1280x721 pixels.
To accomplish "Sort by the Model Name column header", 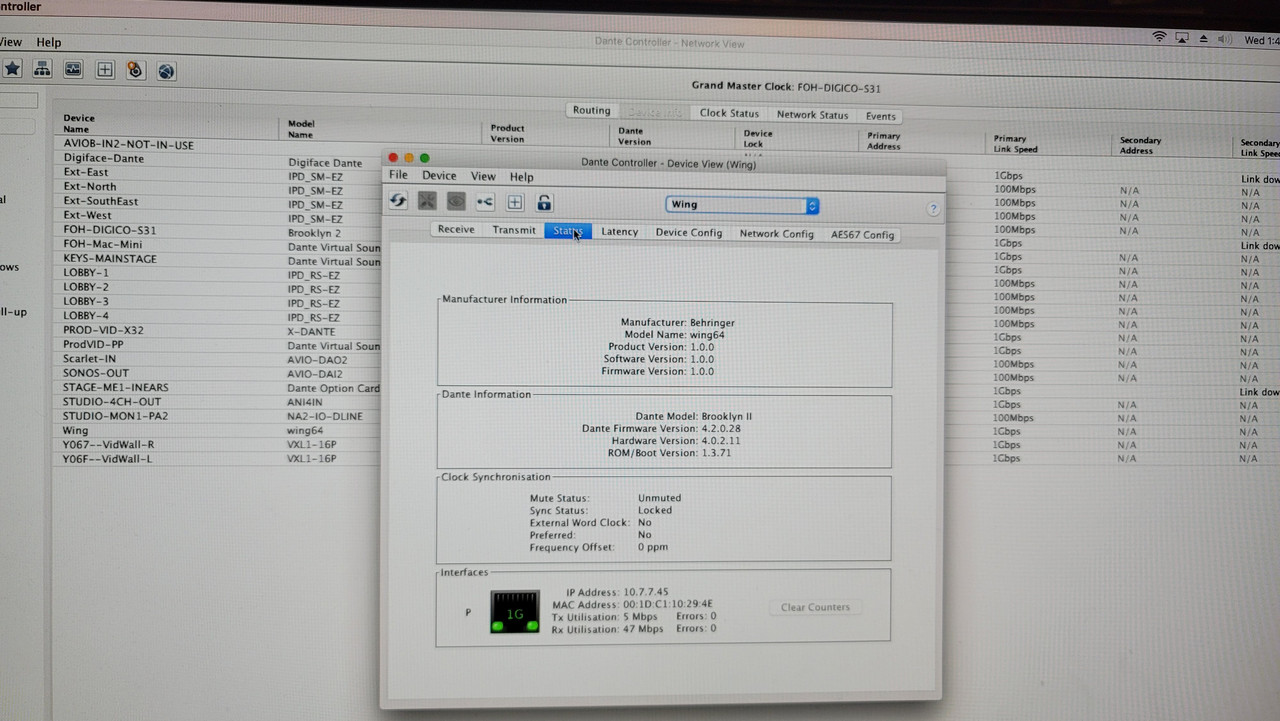I will click(301, 129).
